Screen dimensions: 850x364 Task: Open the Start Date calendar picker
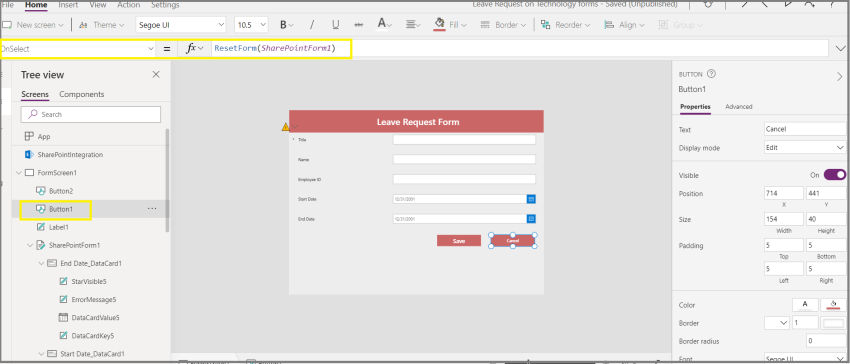pos(531,199)
